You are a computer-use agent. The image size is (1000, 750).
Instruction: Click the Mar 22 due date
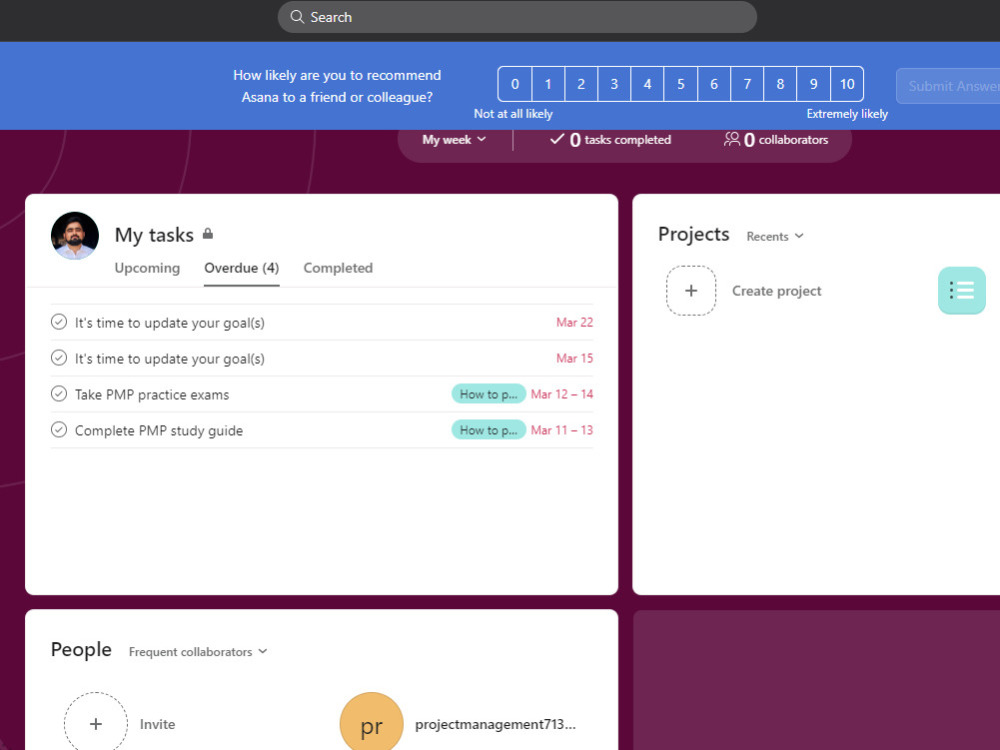point(575,322)
